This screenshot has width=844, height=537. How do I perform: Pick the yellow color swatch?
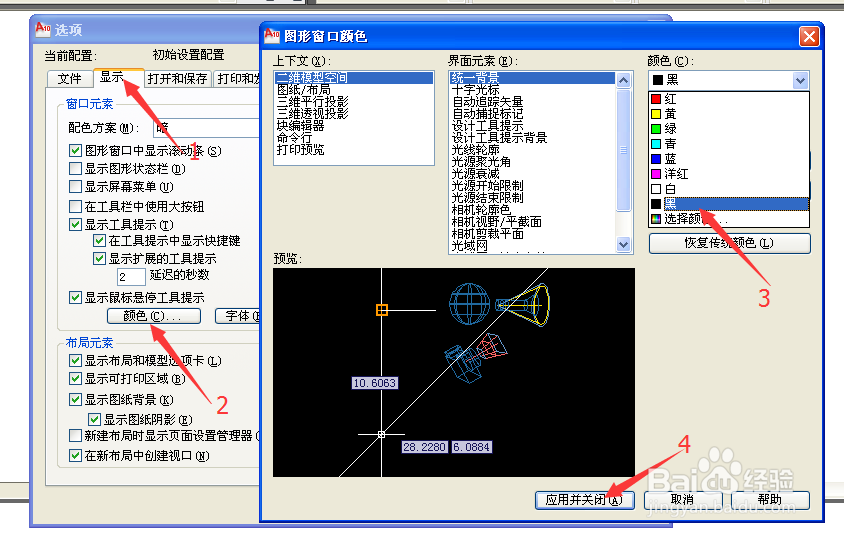656,114
